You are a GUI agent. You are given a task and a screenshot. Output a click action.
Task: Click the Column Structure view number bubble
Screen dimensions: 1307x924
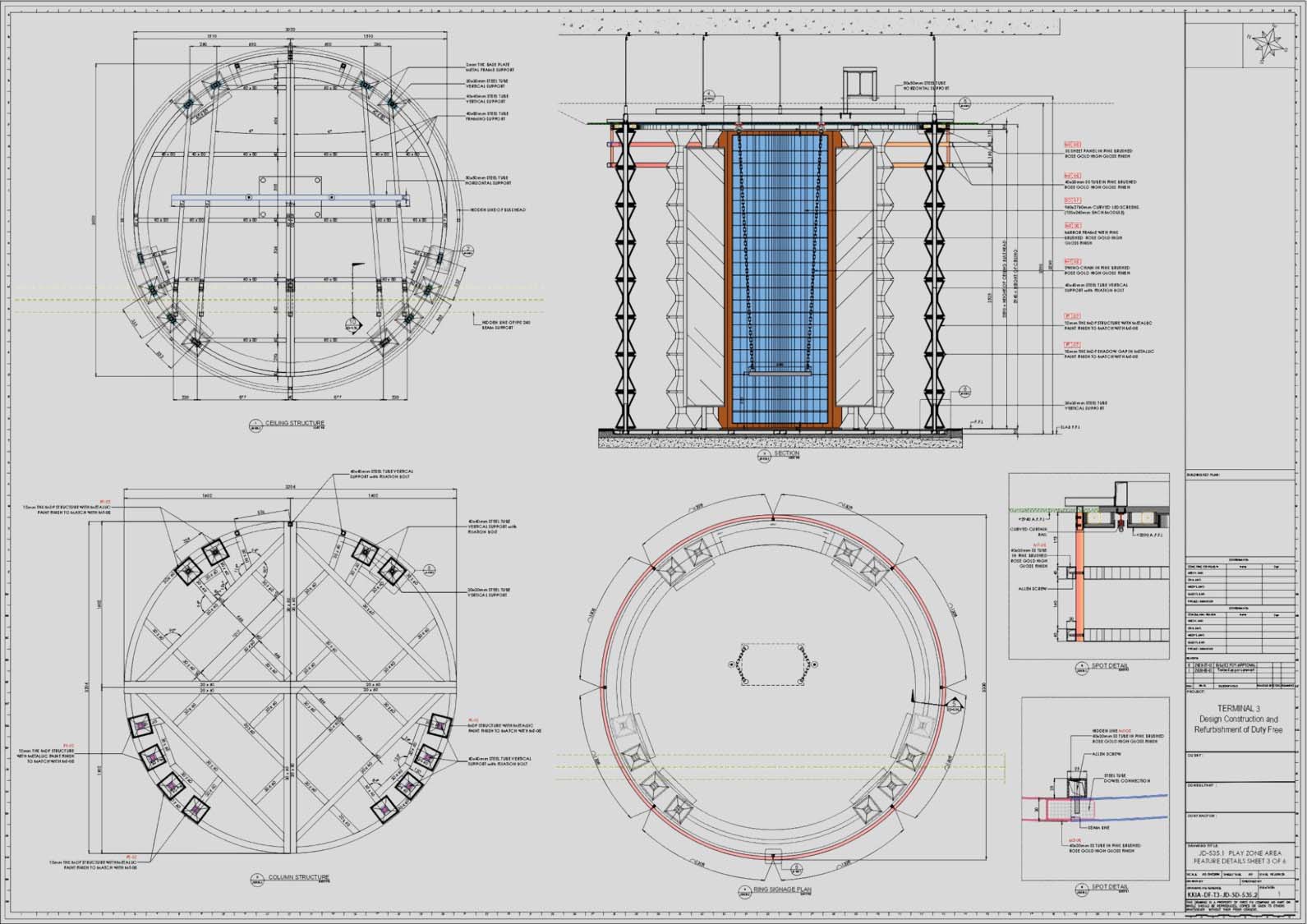click(x=254, y=879)
